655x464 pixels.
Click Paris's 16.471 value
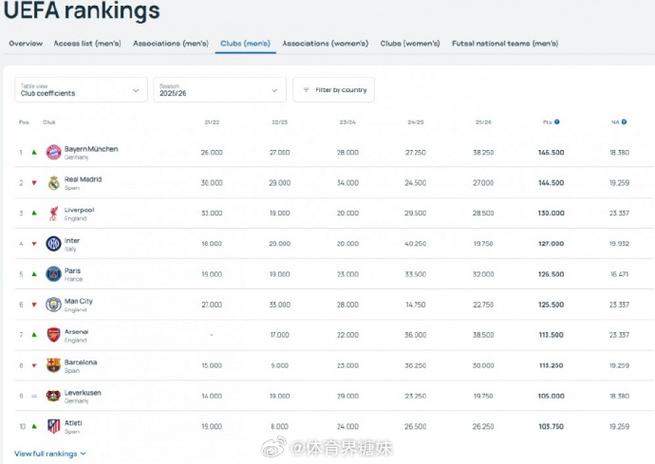click(619, 274)
